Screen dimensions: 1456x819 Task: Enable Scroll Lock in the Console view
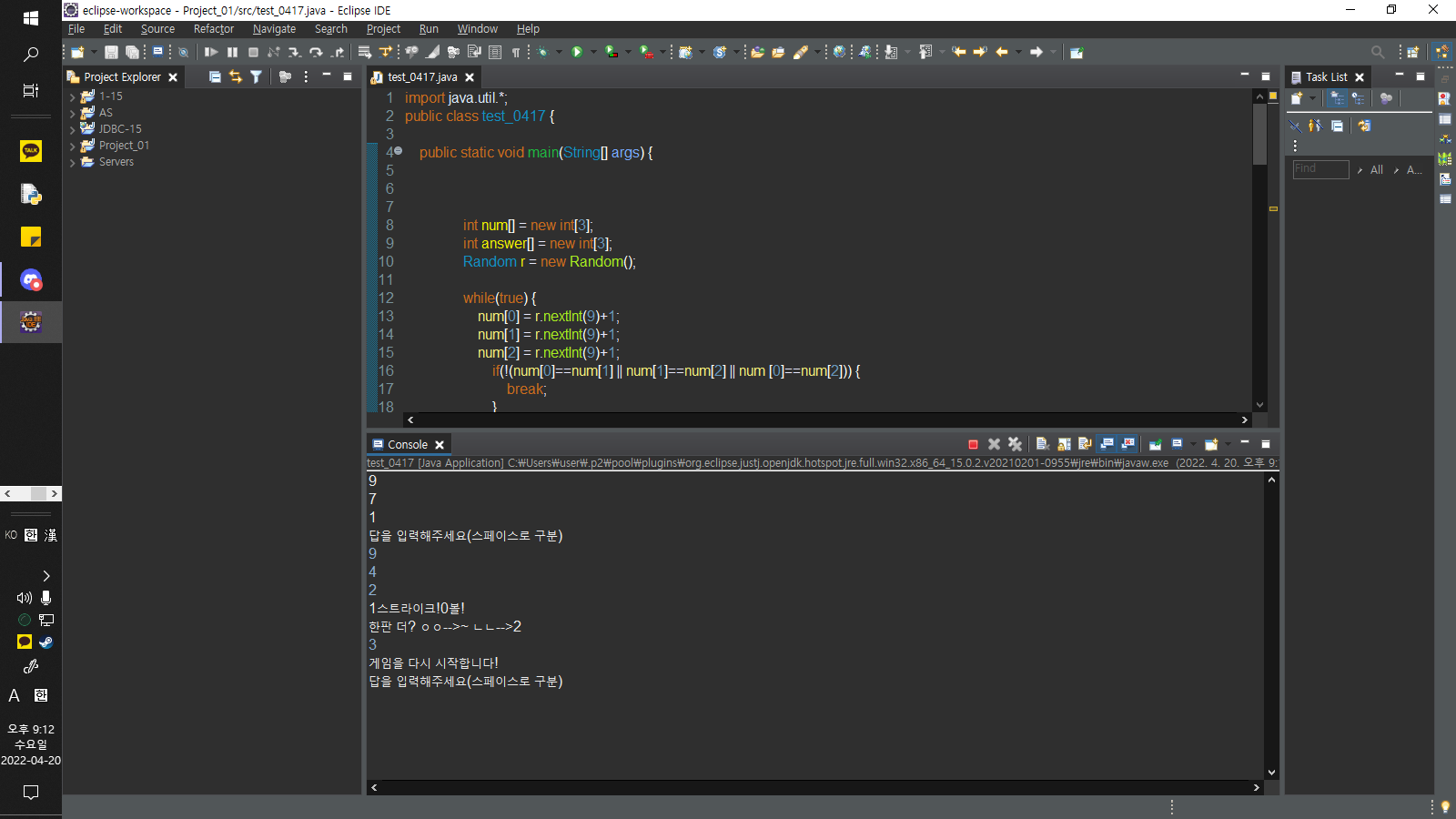pyautogui.click(x=1063, y=444)
